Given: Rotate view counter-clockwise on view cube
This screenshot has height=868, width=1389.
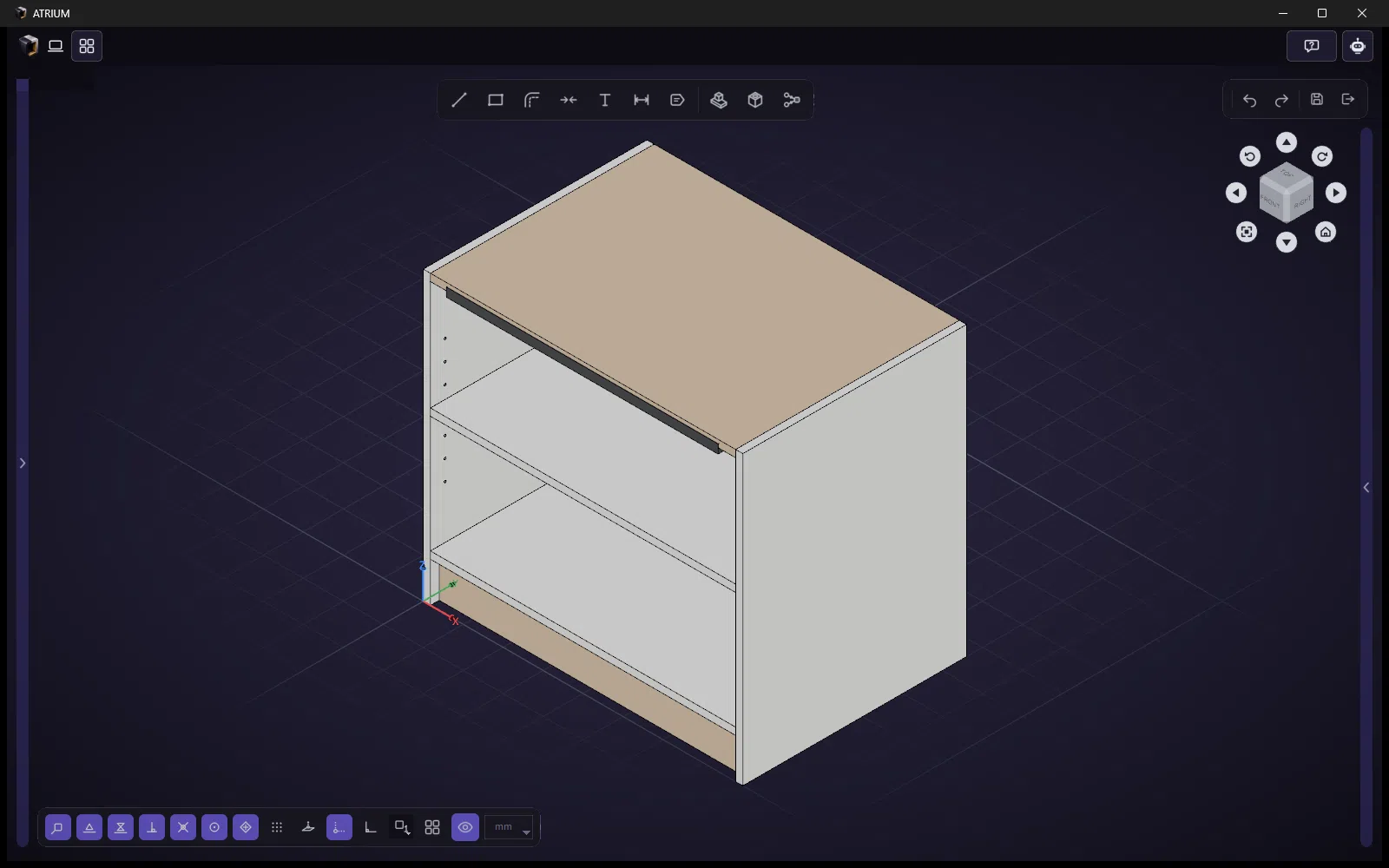Looking at the screenshot, I should tap(1250, 156).
